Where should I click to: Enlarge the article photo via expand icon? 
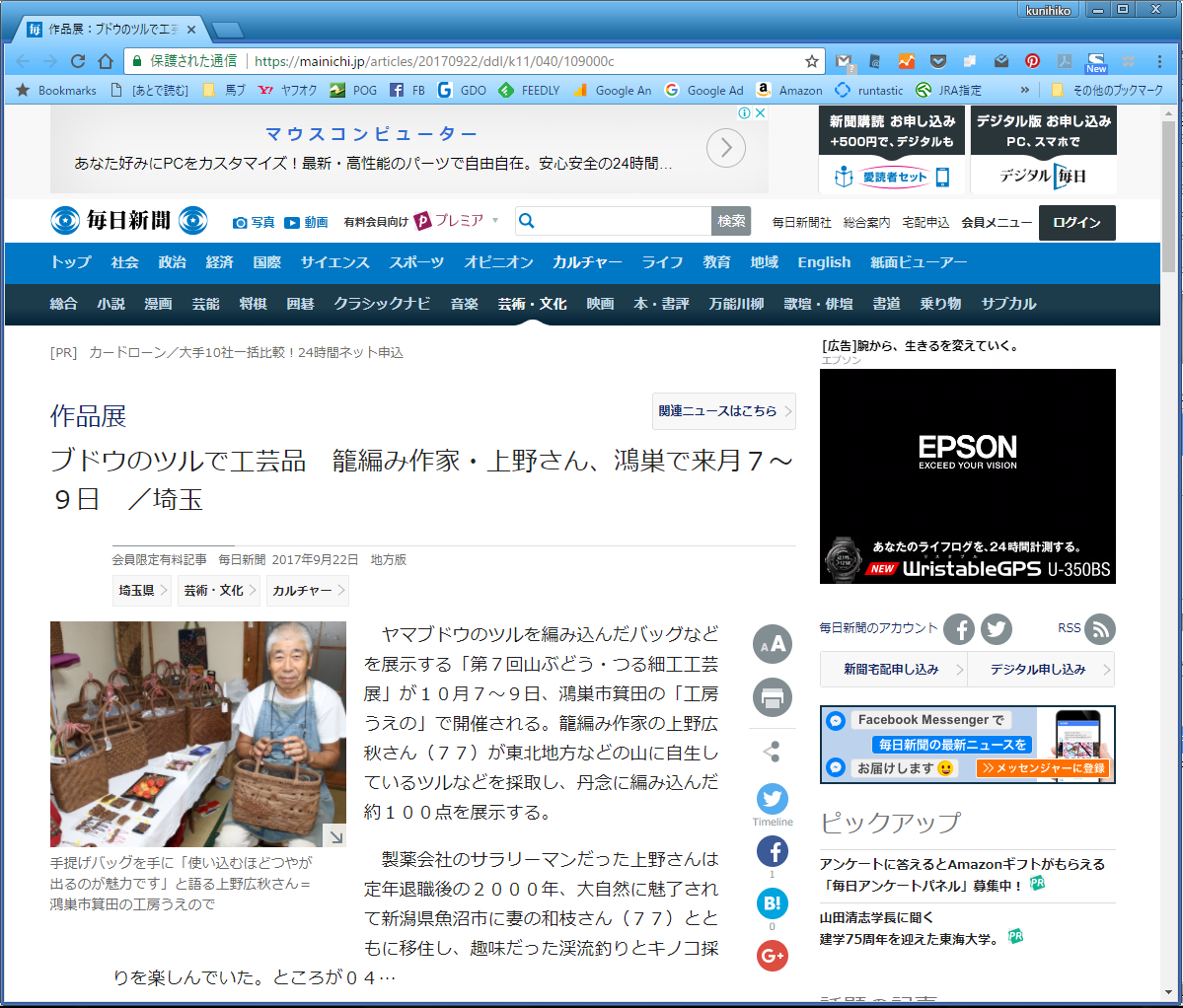coord(335,836)
